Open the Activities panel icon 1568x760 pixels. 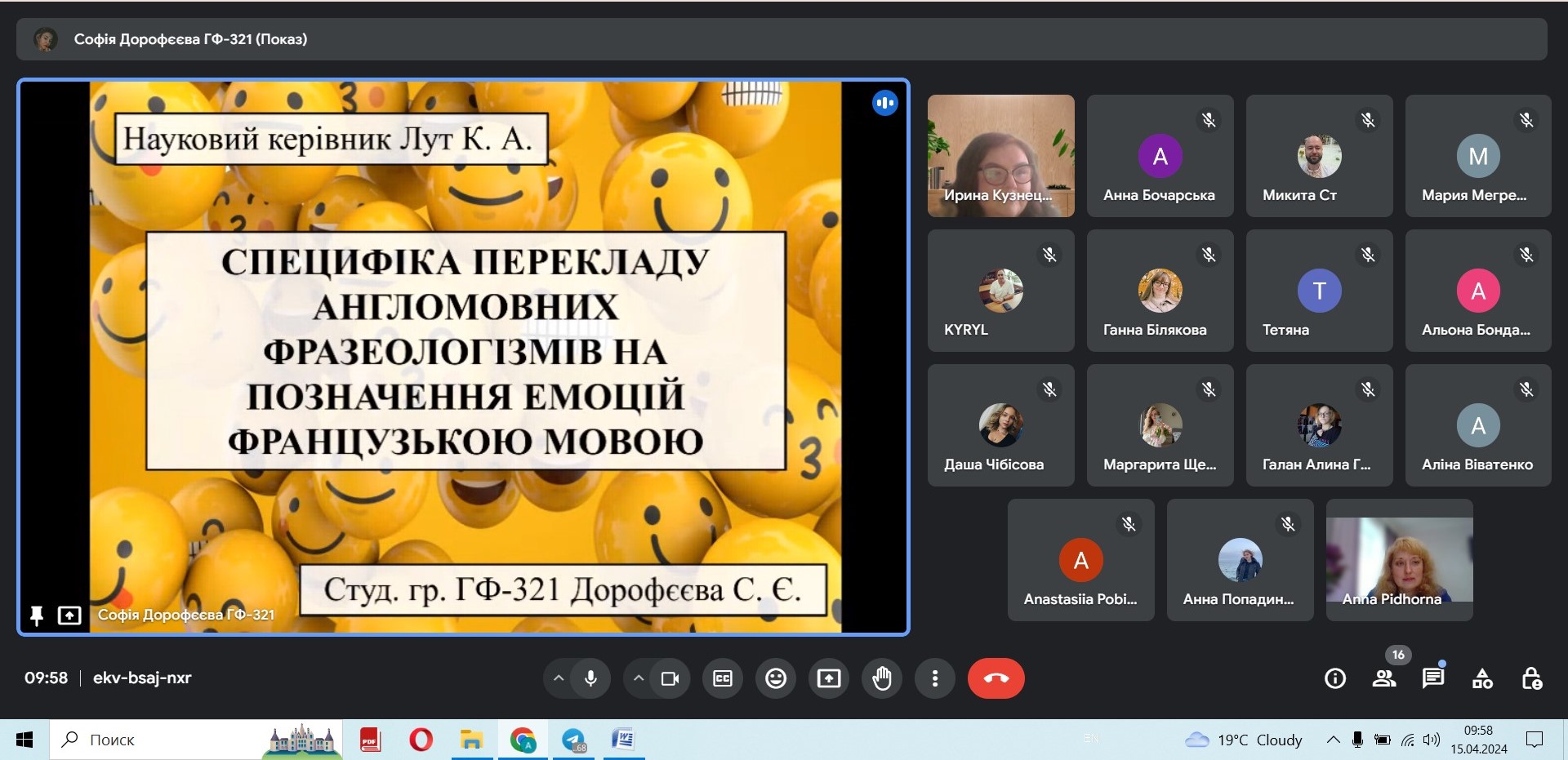pyautogui.click(x=1482, y=678)
